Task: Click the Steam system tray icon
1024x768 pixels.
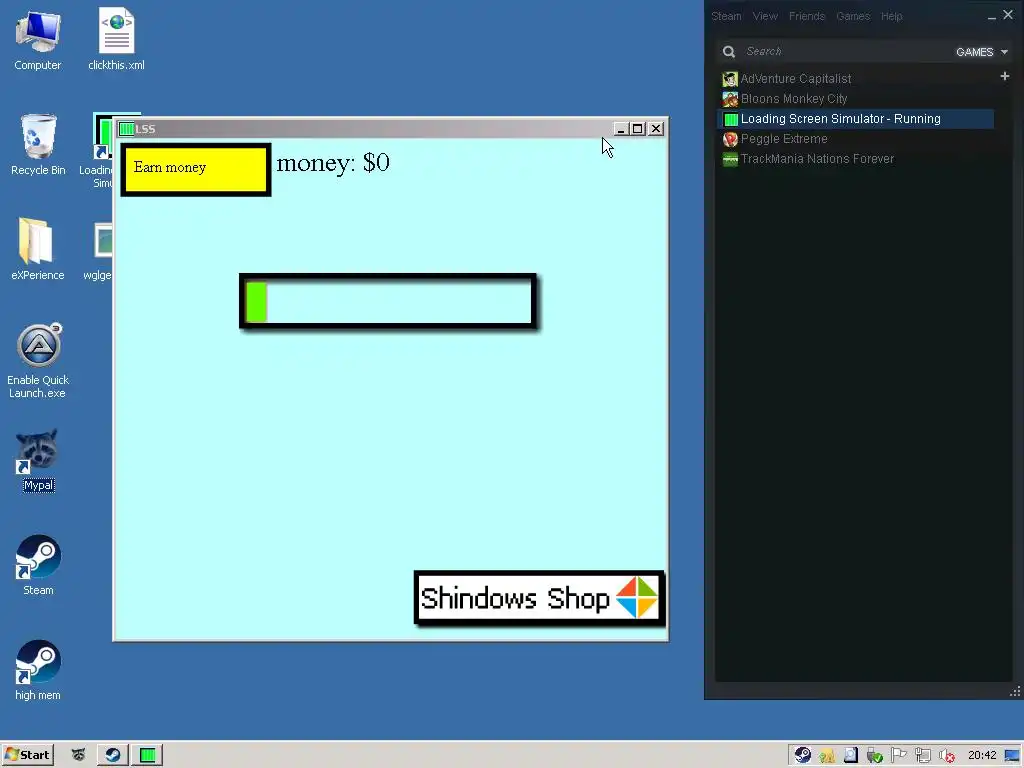Action: pyautogui.click(x=803, y=756)
